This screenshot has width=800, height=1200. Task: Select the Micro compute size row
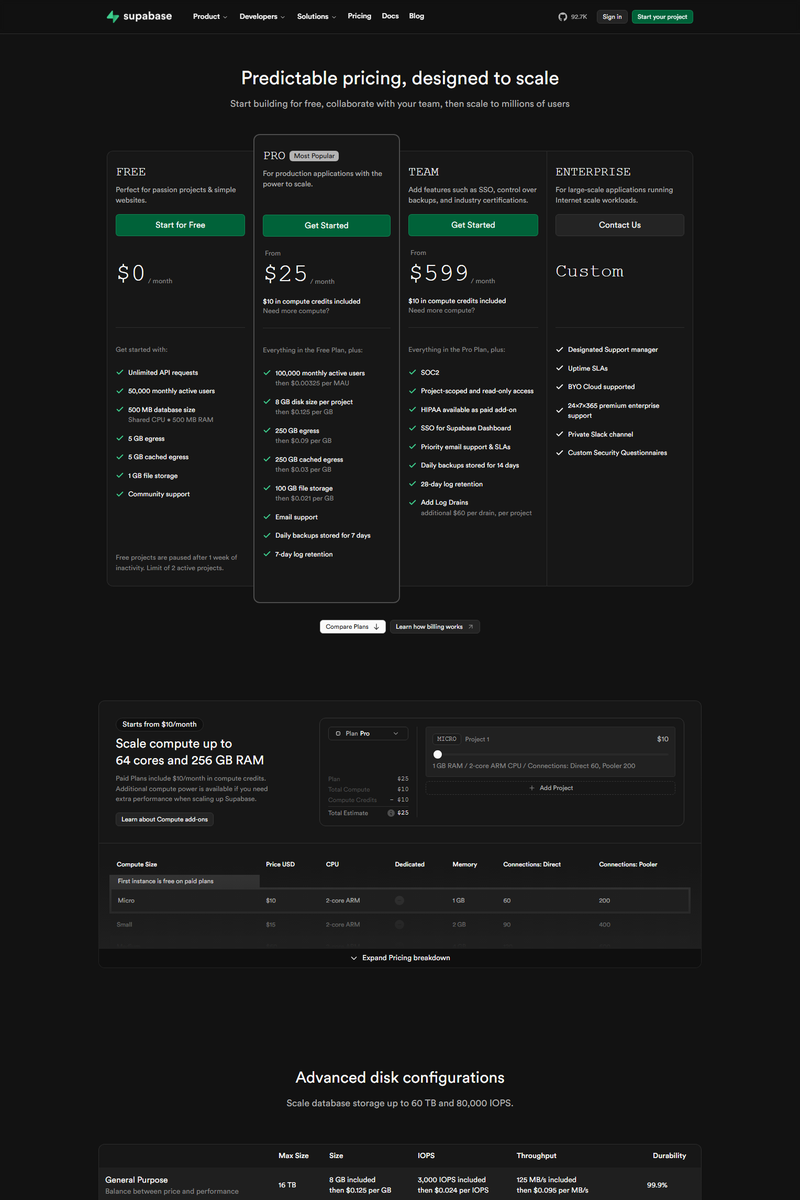[400, 900]
